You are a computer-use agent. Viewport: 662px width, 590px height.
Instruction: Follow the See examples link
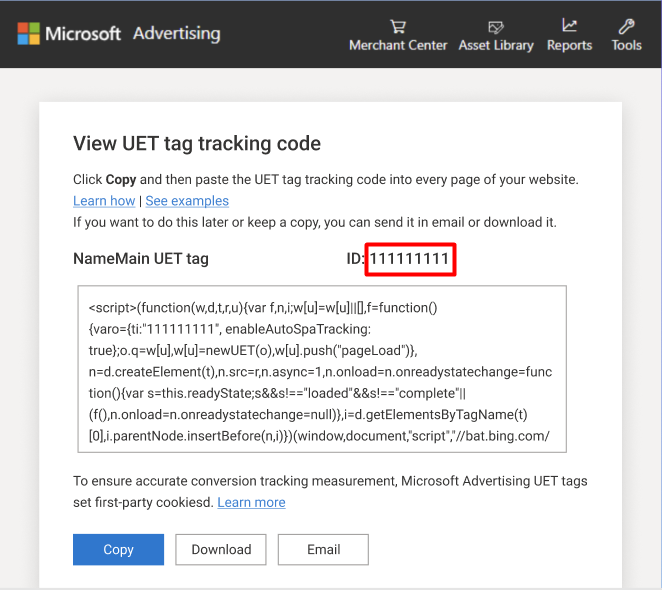point(187,201)
